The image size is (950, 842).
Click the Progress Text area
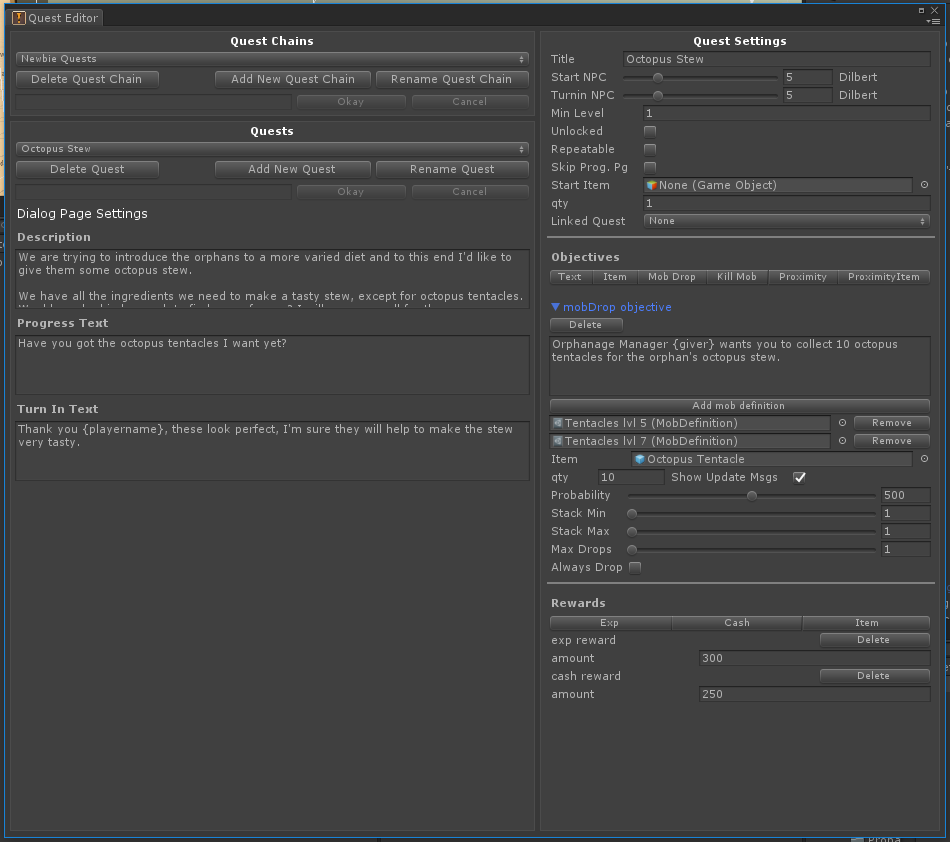(x=273, y=365)
